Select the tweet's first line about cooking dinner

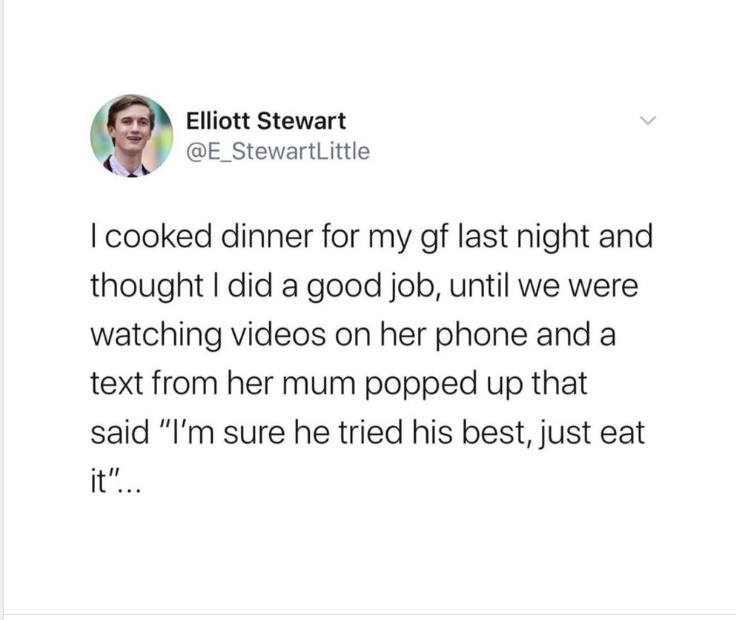(372, 237)
